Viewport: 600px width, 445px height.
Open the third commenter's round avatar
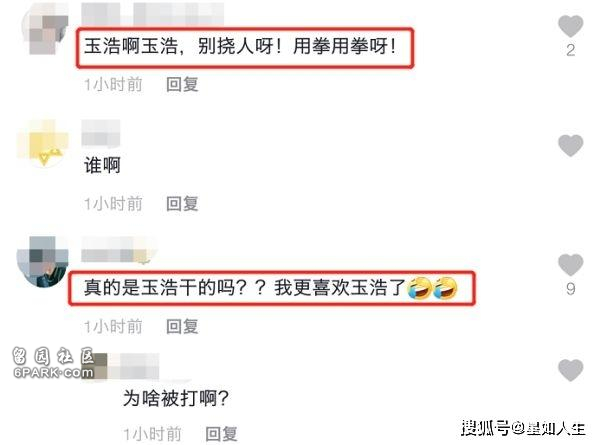(43, 262)
